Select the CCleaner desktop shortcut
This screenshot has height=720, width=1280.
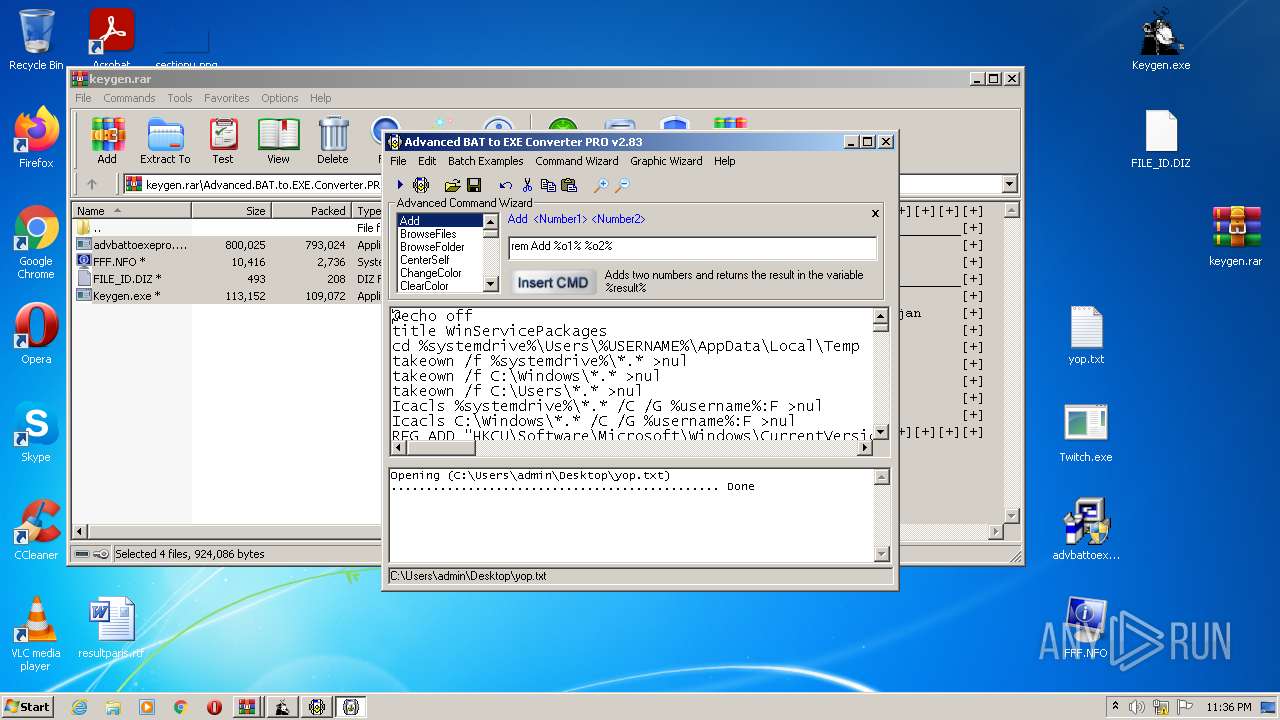coord(36,530)
